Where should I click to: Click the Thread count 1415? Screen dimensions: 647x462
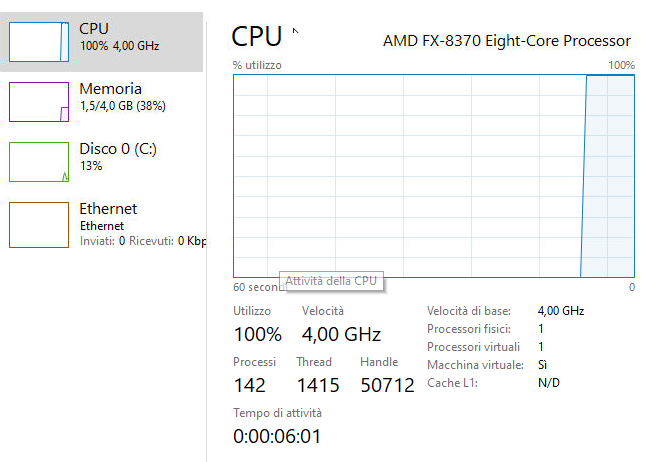pyautogui.click(x=318, y=386)
